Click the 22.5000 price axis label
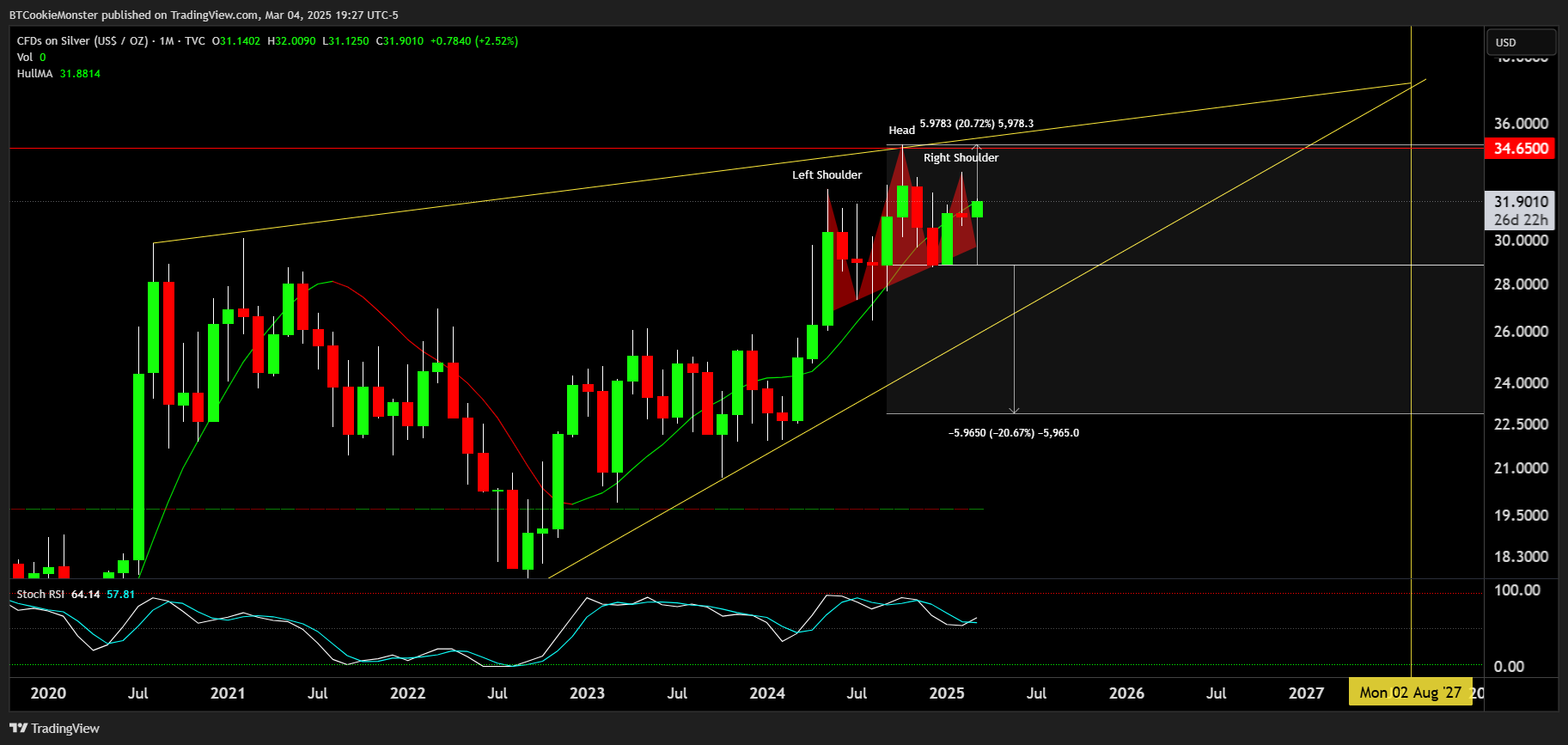The width and height of the screenshot is (1568, 745). pos(1521,424)
